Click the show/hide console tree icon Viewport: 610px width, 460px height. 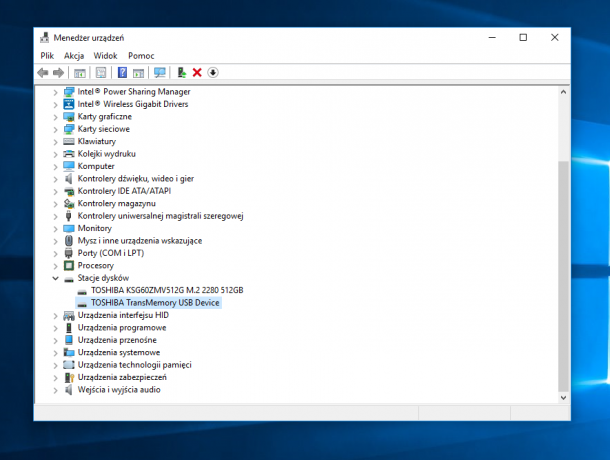tap(80, 73)
